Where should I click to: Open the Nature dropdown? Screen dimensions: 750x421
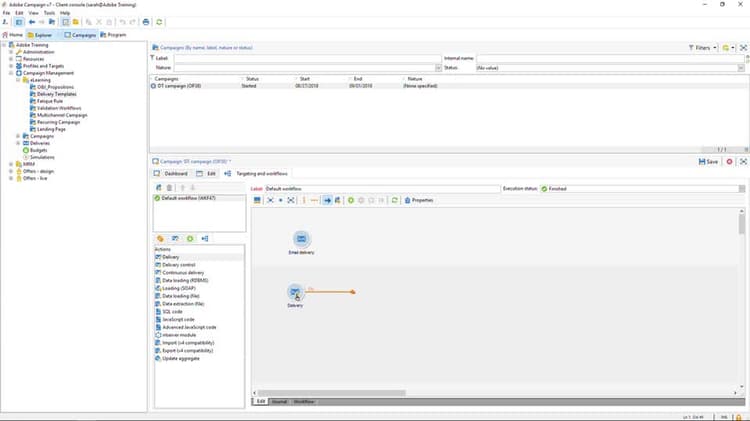438,68
